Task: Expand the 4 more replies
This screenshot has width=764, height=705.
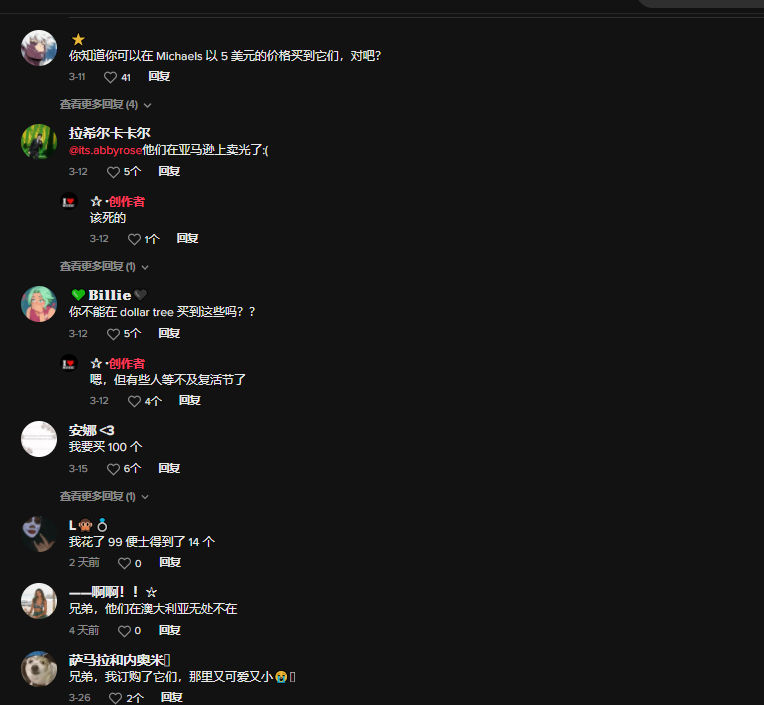Action: [x=105, y=105]
